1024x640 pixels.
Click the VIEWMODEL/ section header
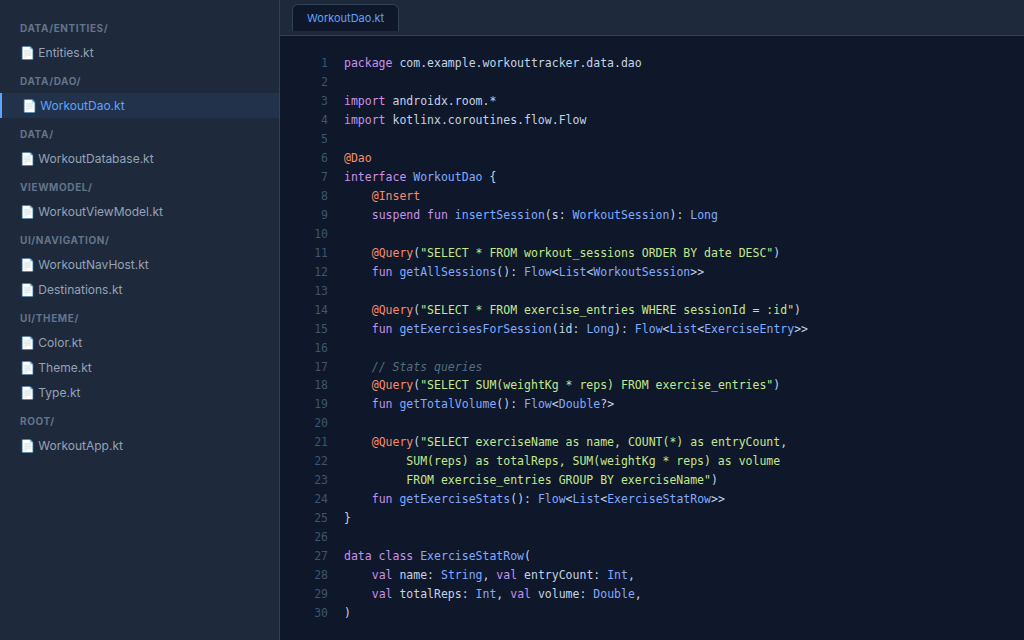pyautogui.click(x=56, y=187)
